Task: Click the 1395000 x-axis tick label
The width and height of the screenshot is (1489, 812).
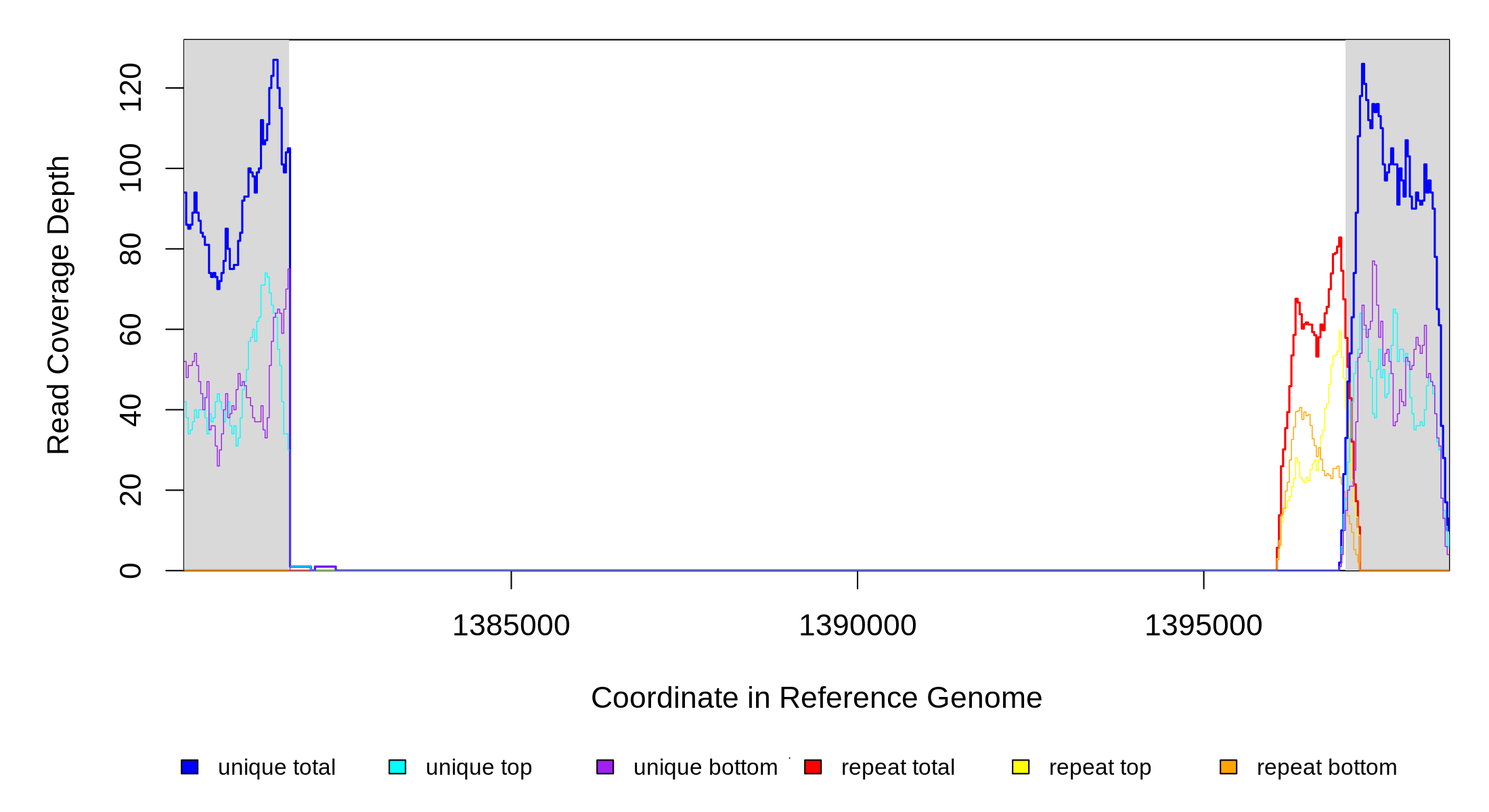Action: pos(1203,626)
